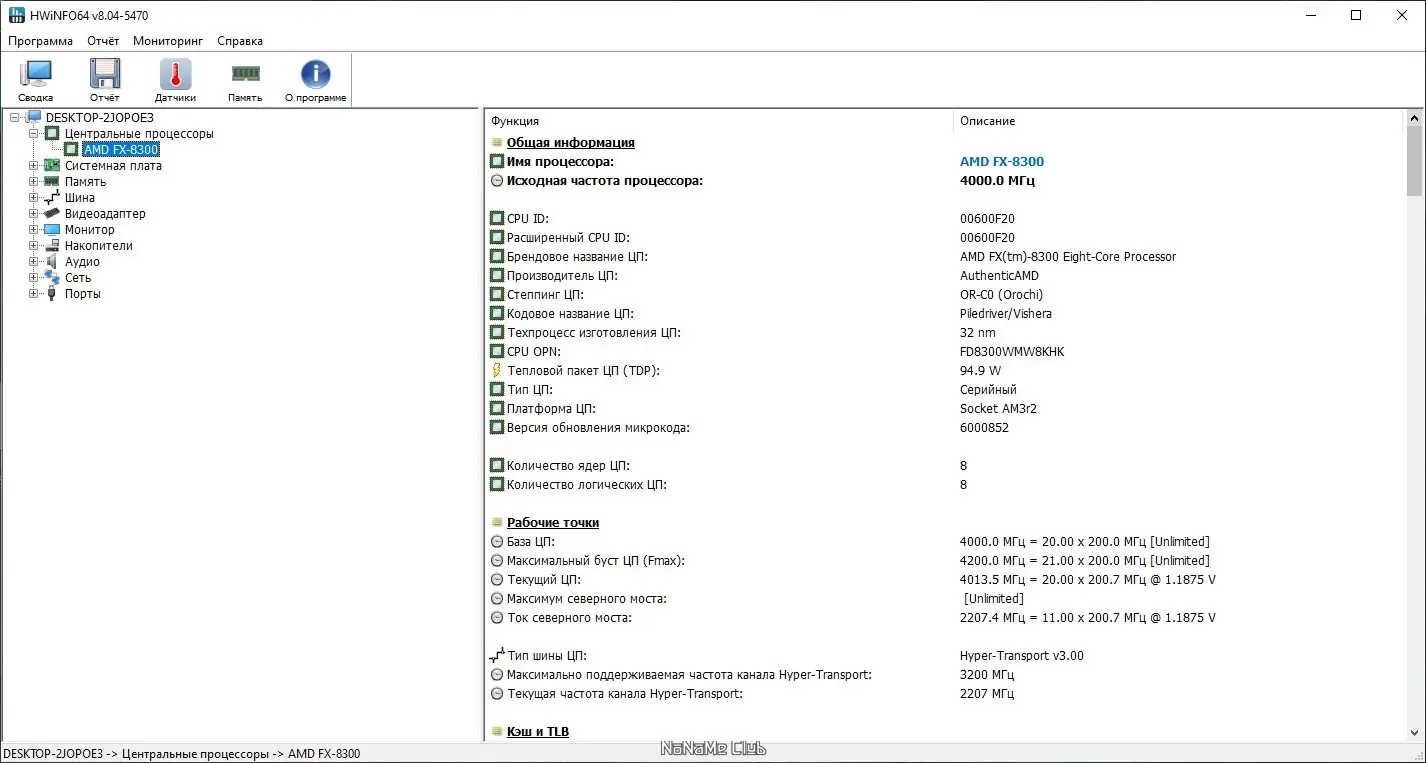
Task: Open the О программе info icon
Action: tap(316, 74)
